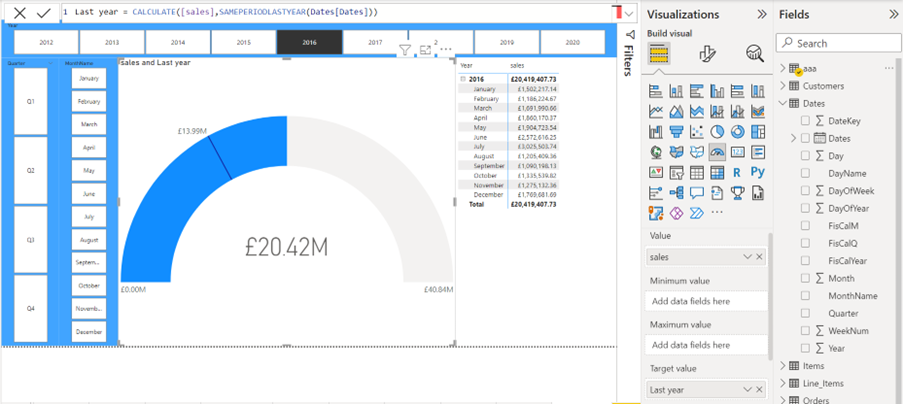Select 2020 in the Year slicer

(572, 43)
